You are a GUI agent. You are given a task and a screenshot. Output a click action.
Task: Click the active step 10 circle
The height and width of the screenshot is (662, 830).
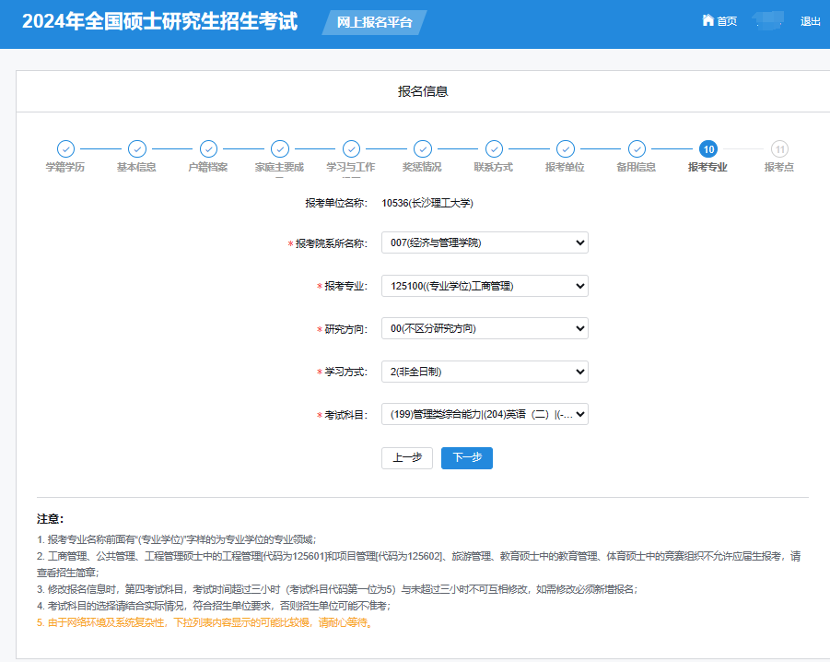pos(708,149)
